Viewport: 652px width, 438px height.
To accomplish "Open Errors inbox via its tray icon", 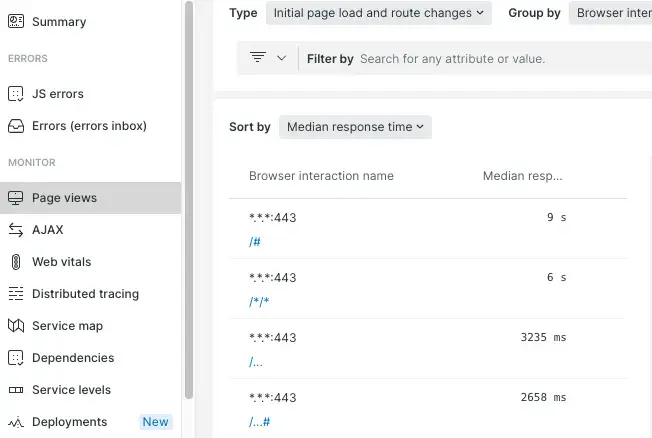I will pyautogui.click(x=15, y=126).
